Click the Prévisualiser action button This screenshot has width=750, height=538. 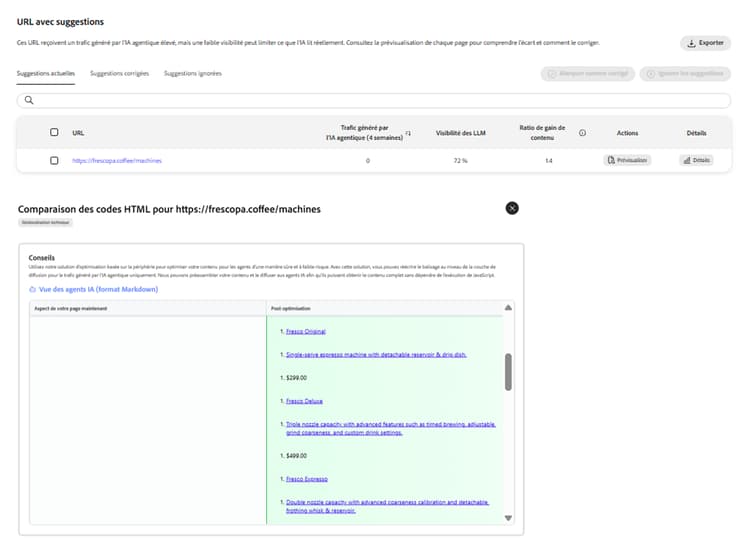coord(627,160)
